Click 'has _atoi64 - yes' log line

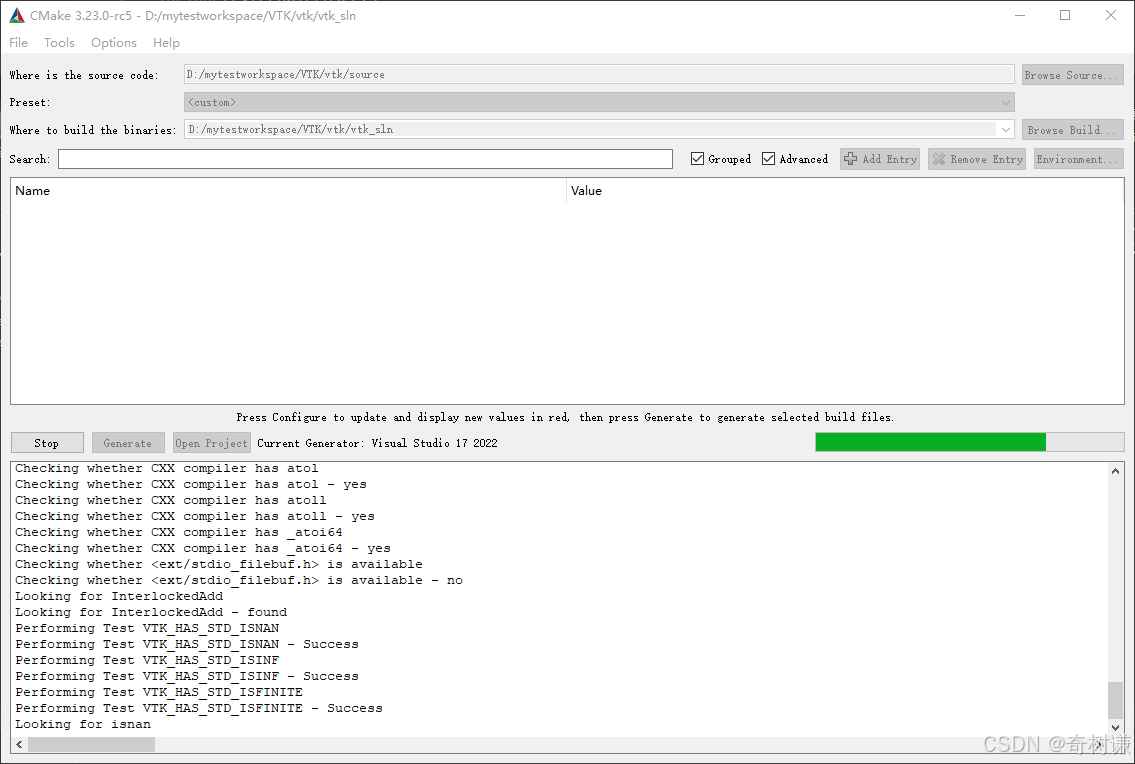point(203,548)
